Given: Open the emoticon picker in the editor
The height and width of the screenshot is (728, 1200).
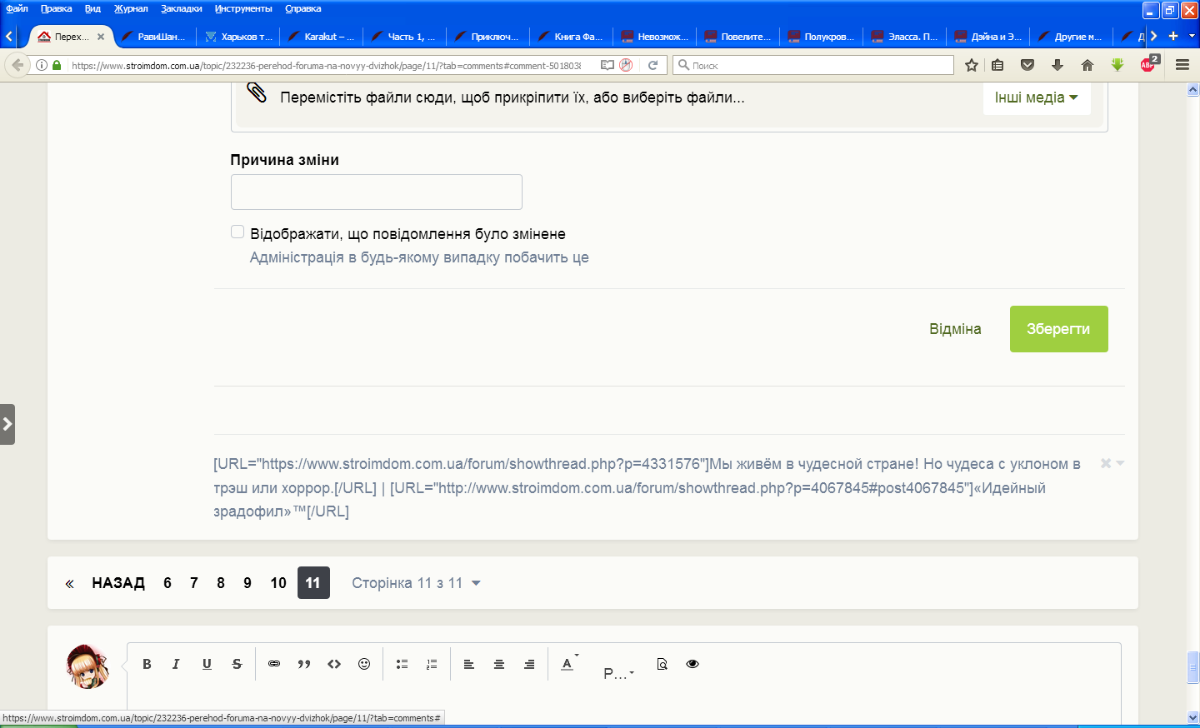Looking at the screenshot, I should [364, 664].
